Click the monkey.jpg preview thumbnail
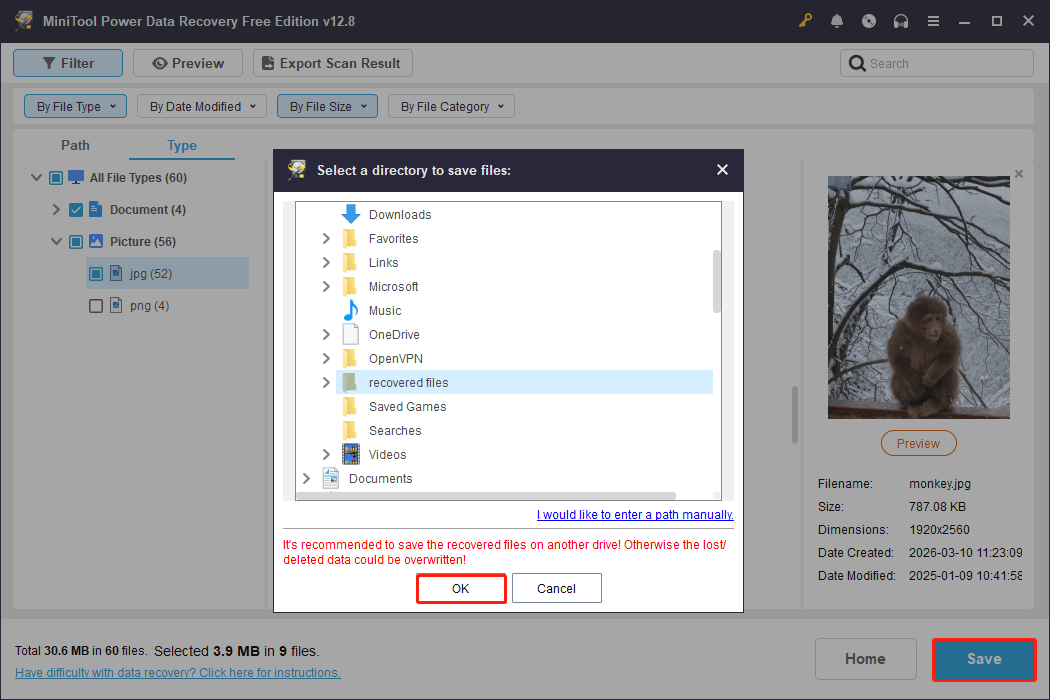The width and height of the screenshot is (1050, 700). point(918,297)
